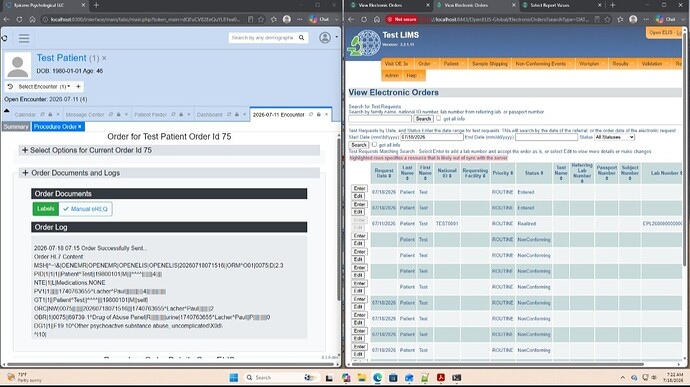Switch to the Summary sub-tab

[16, 127]
